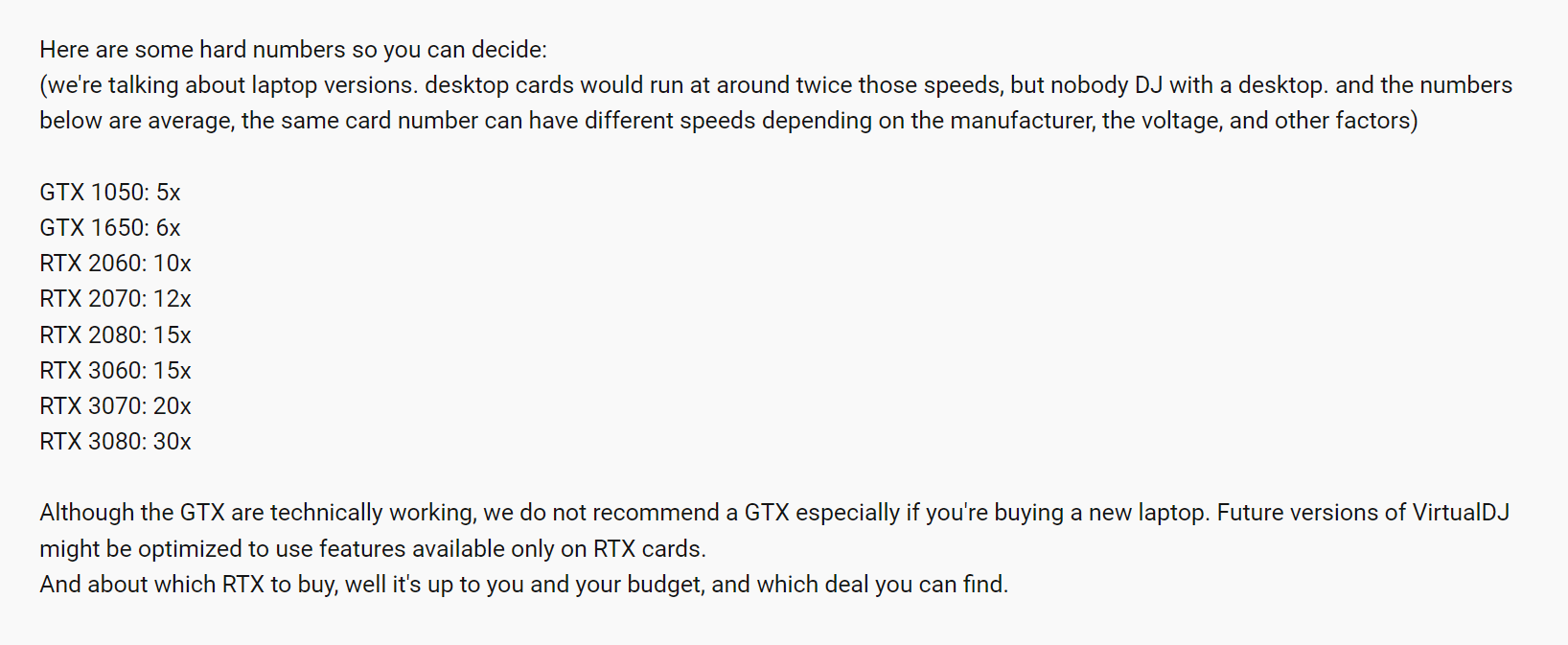Click the "Here are some hard numbers" line
This screenshot has height=645, width=1568.
[x=293, y=50]
